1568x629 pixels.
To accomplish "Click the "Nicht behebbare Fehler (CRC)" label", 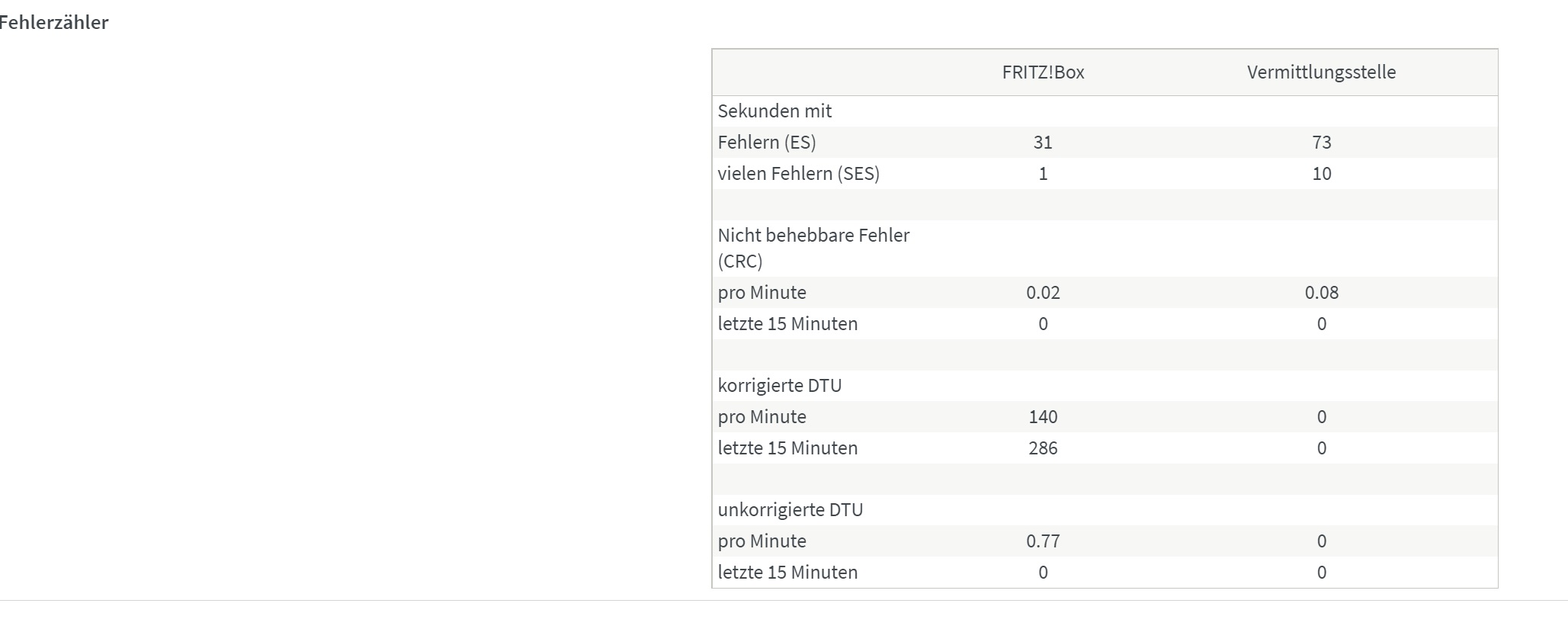I will tap(813, 248).
